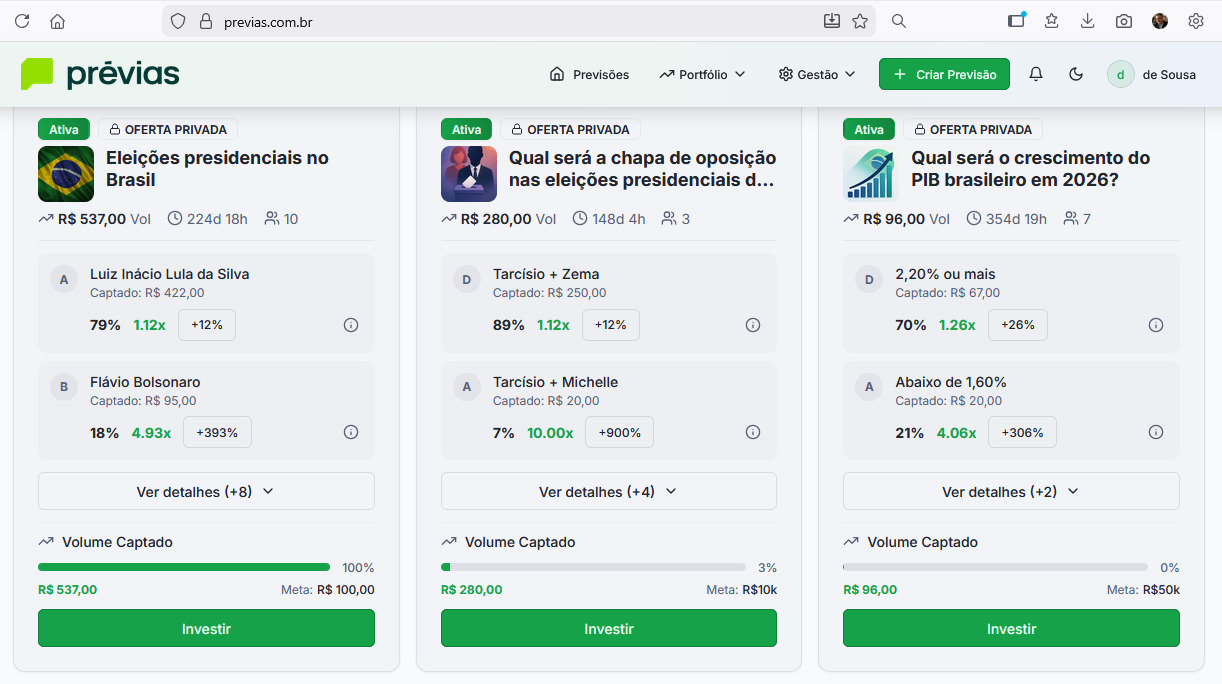Open the PIB growth chart thumbnail
This screenshot has width=1222, height=684.
(x=871, y=174)
